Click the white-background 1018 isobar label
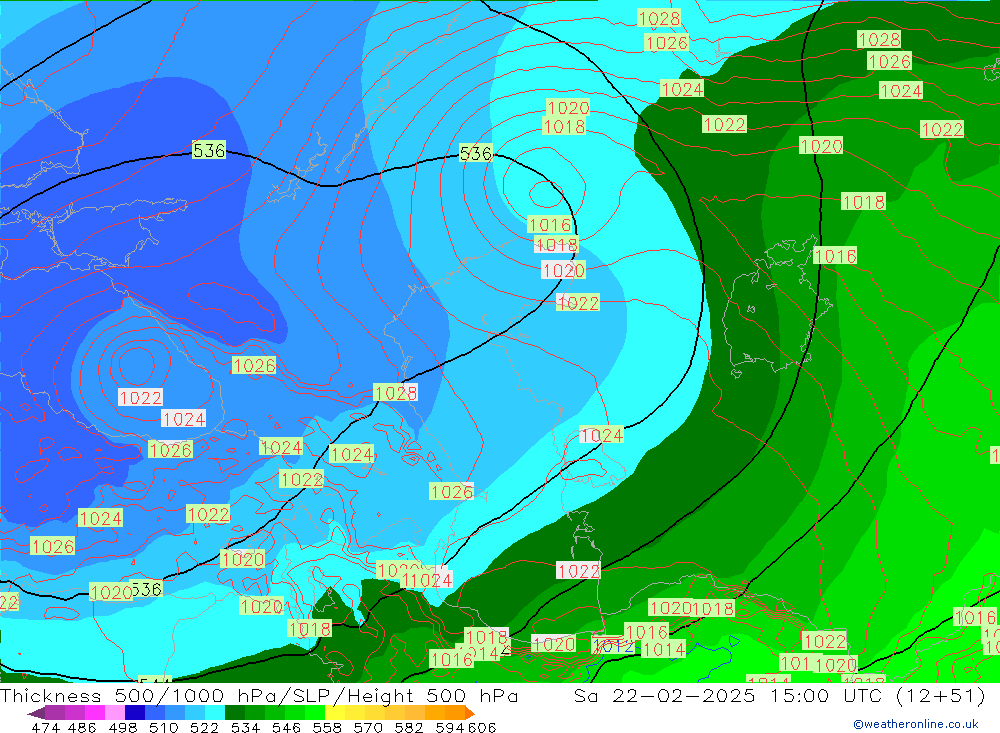The image size is (1000, 733). (x=556, y=244)
